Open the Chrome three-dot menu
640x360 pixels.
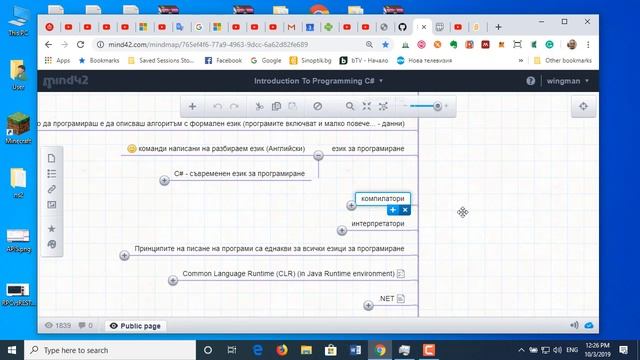(x=588, y=44)
